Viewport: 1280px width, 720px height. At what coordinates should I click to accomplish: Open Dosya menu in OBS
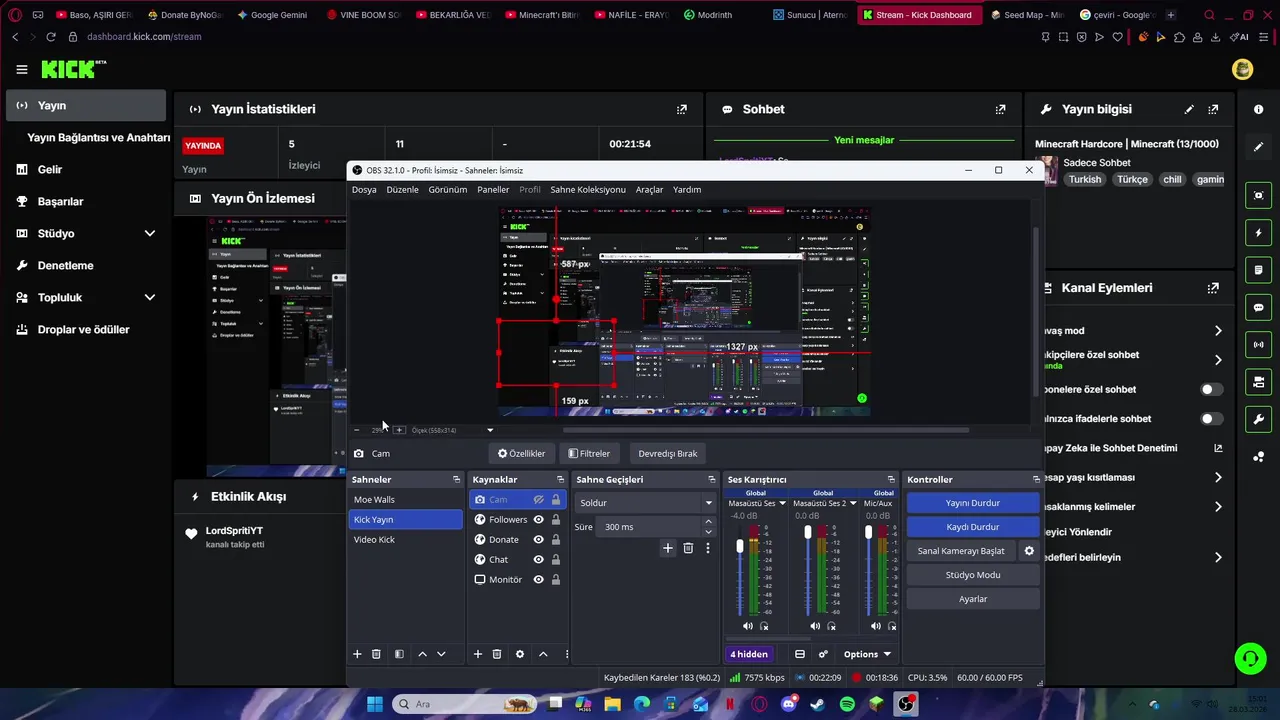(x=364, y=189)
